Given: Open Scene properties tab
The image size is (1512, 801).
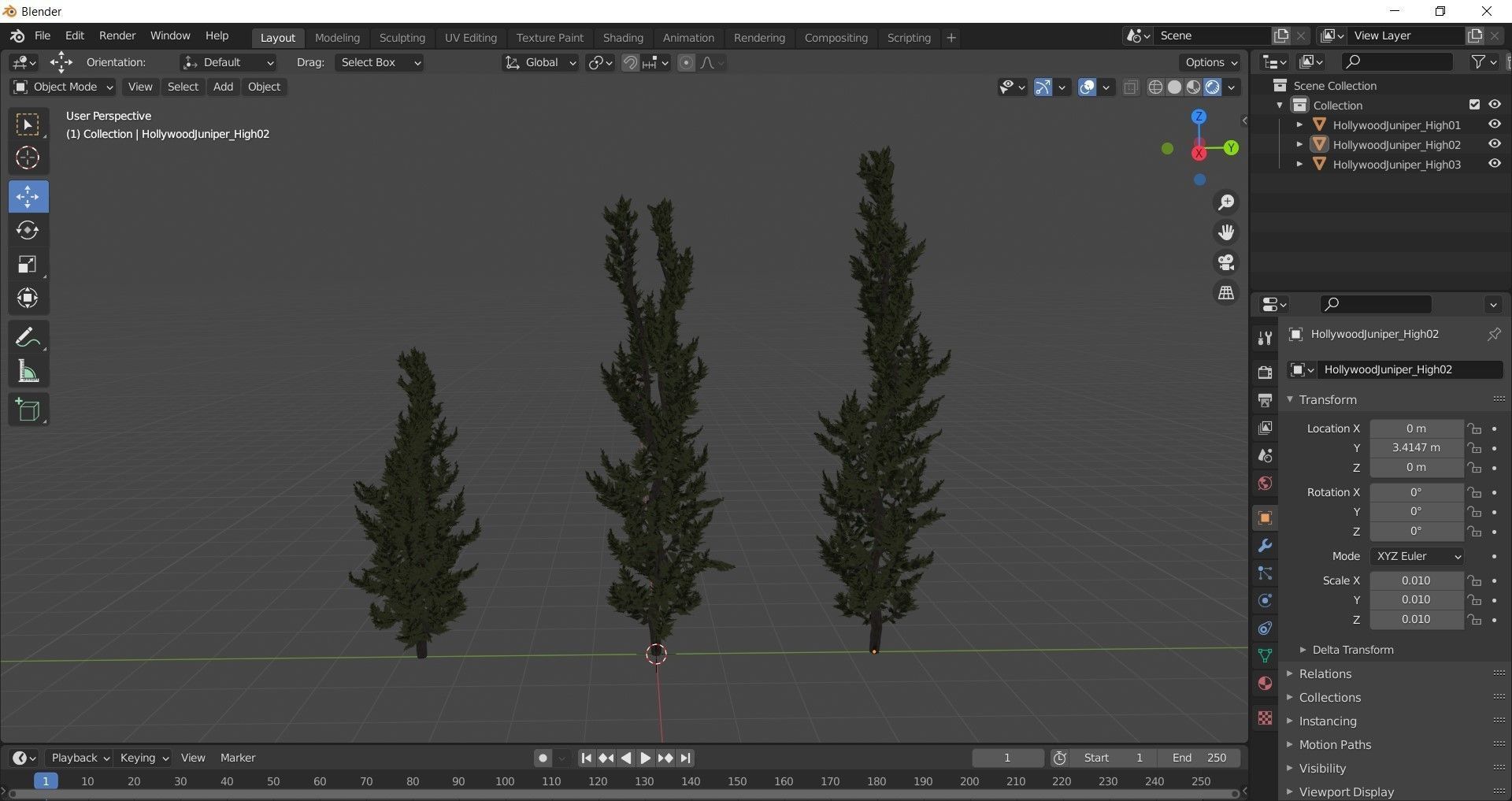Looking at the screenshot, I should (1265, 455).
